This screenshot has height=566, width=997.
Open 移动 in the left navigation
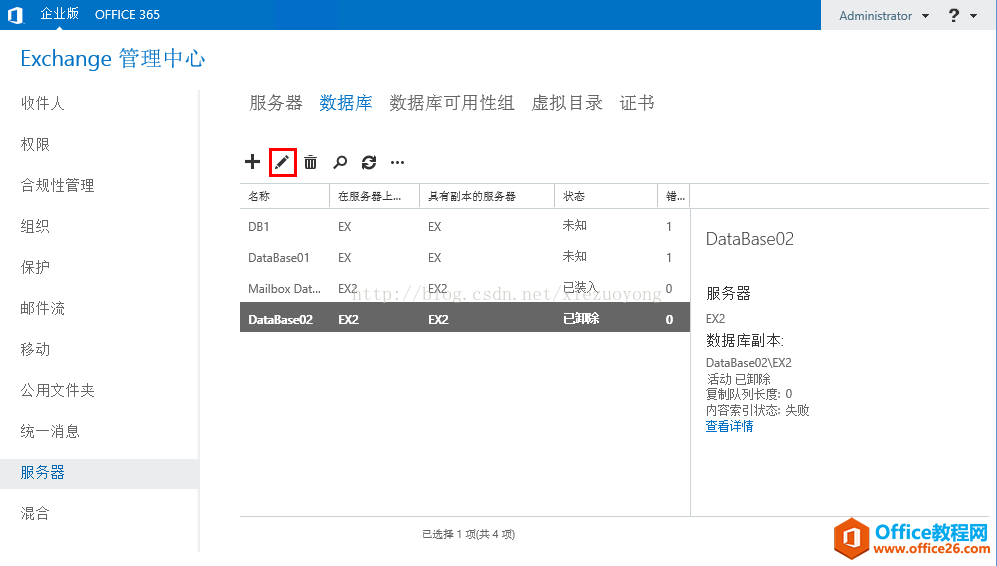point(35,349)
